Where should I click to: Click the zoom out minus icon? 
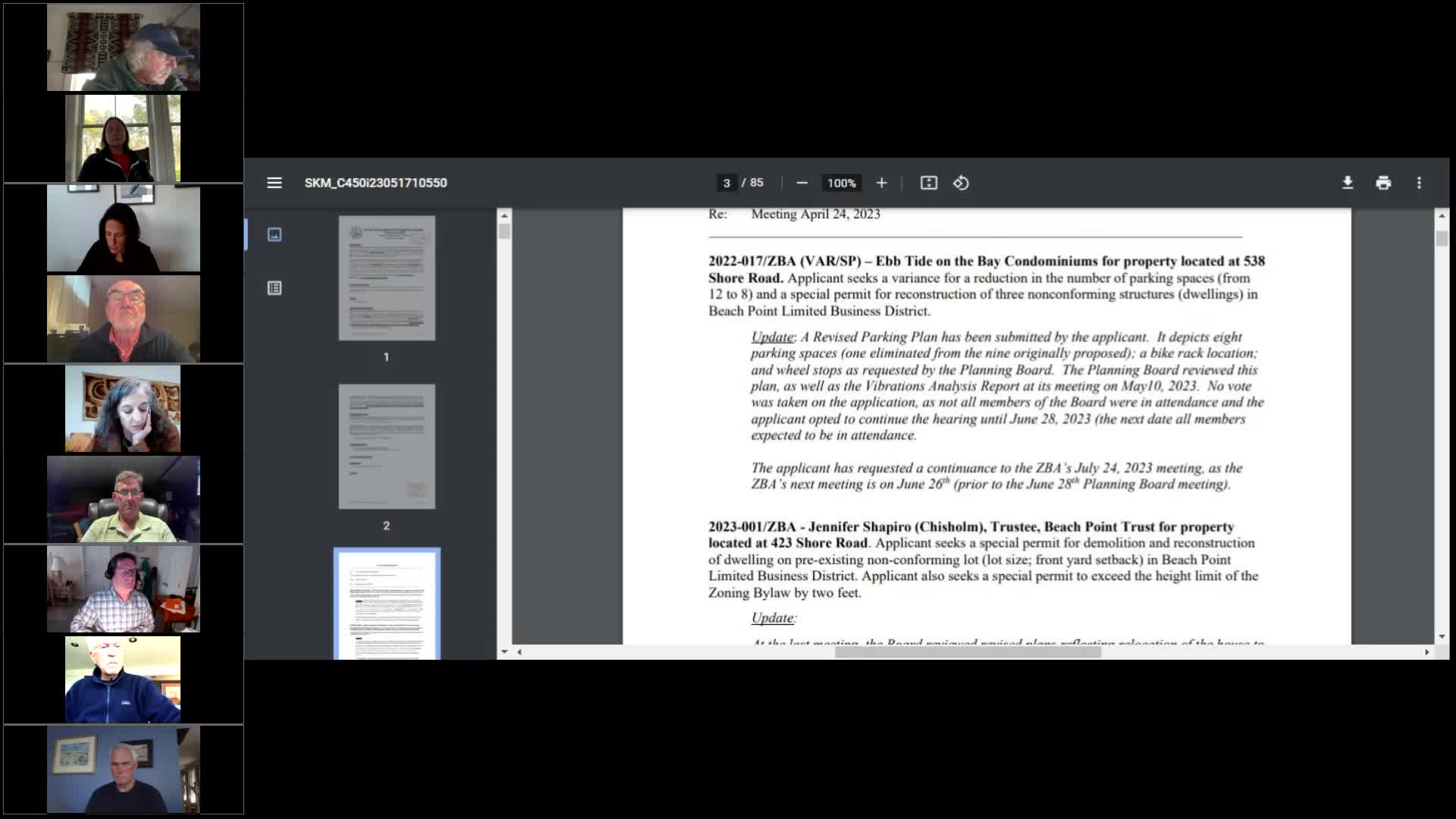[802, 183]
